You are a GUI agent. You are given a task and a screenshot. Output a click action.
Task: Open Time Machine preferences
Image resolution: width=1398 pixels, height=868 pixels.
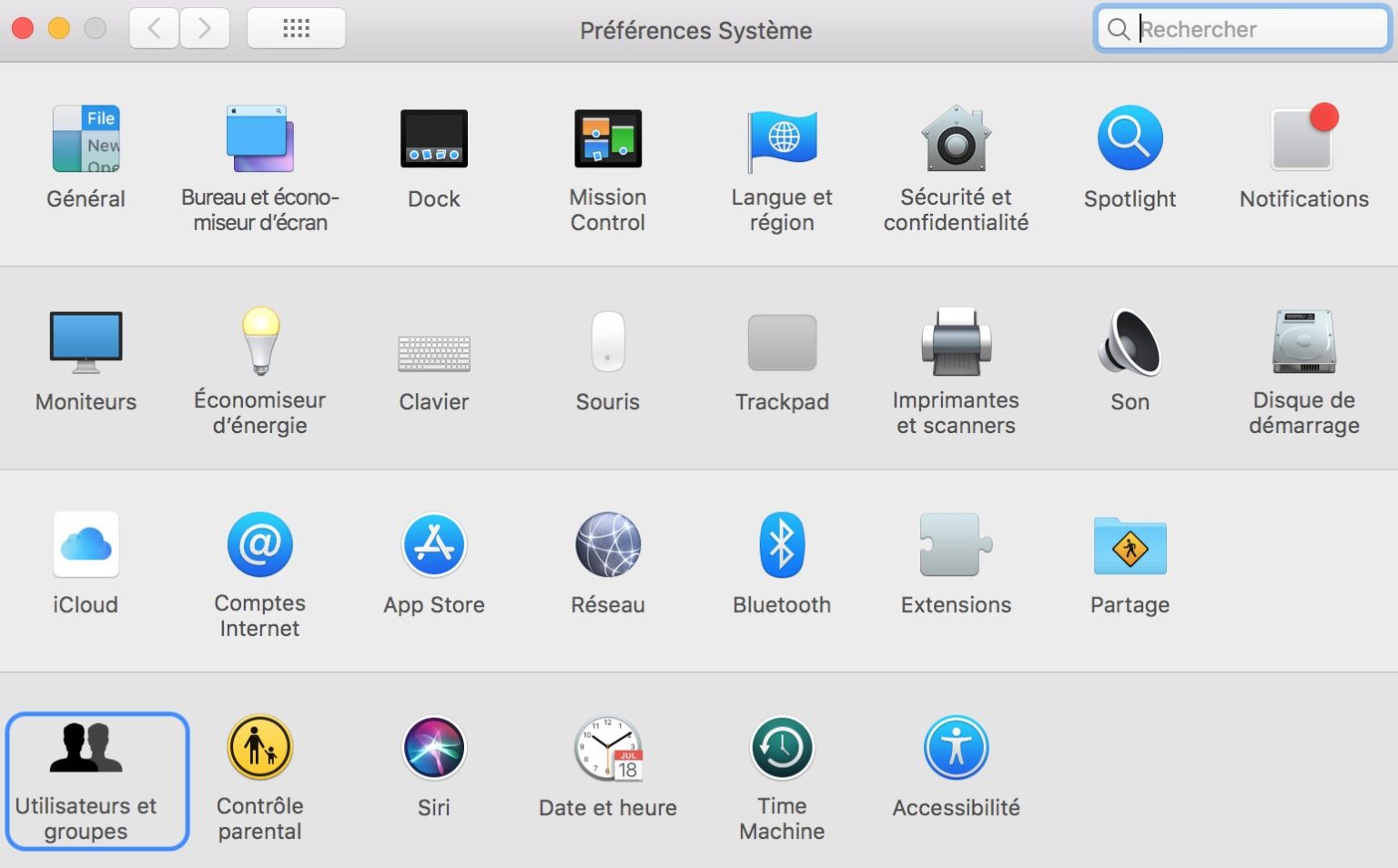coord(782,778)
